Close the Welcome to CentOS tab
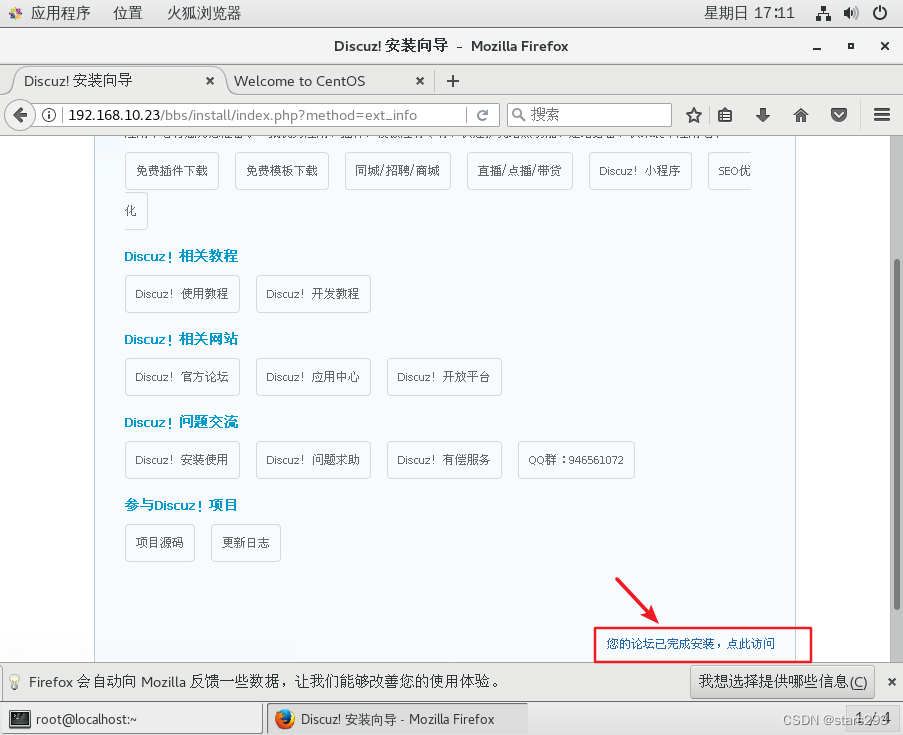 click(420, 81)
